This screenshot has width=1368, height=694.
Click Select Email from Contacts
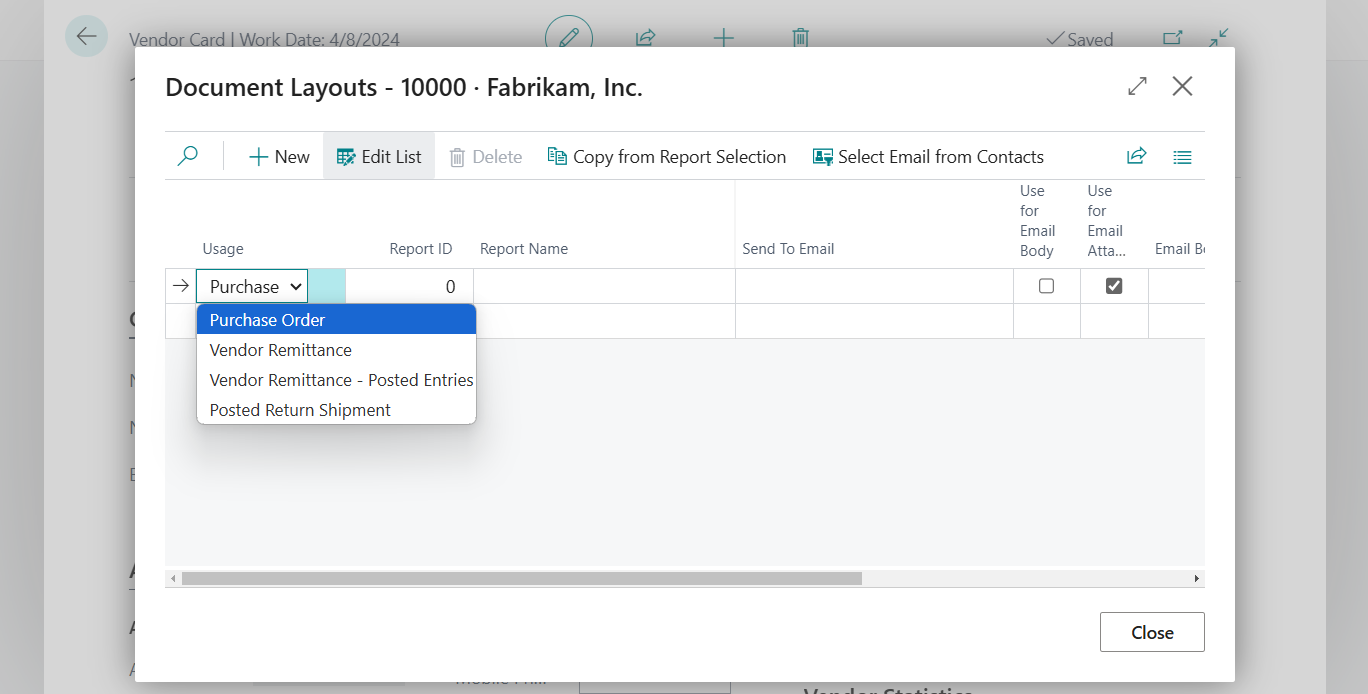pyautogui.click(x=927, y=156)
